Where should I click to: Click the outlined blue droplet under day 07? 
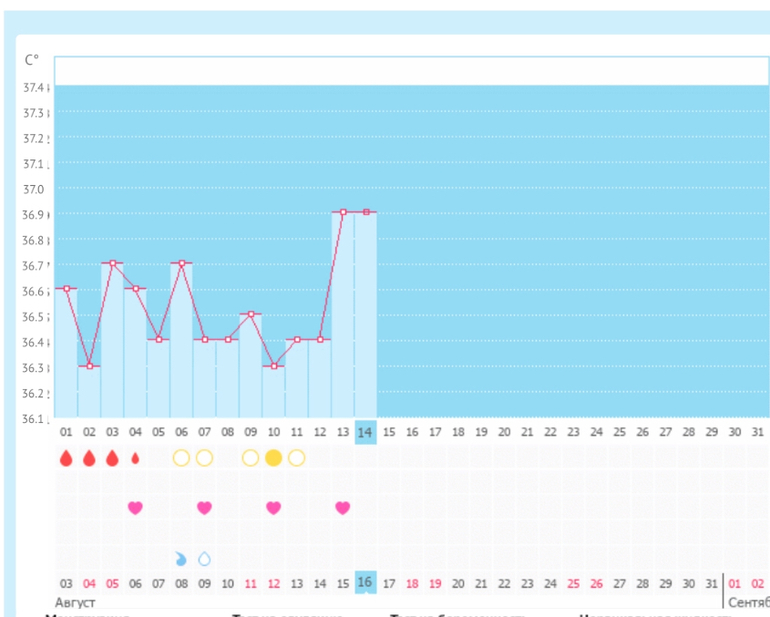(x=204, y=558)
